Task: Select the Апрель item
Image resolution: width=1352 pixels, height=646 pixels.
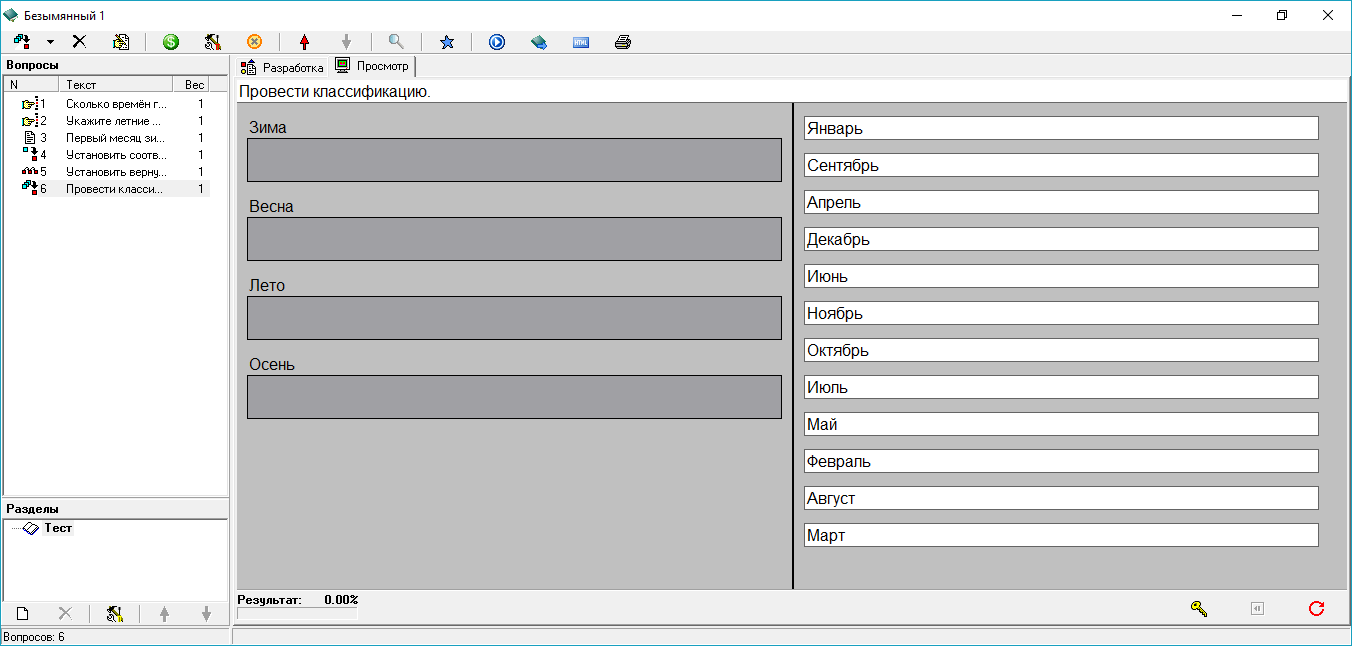Action: [x=1061, y=202]
